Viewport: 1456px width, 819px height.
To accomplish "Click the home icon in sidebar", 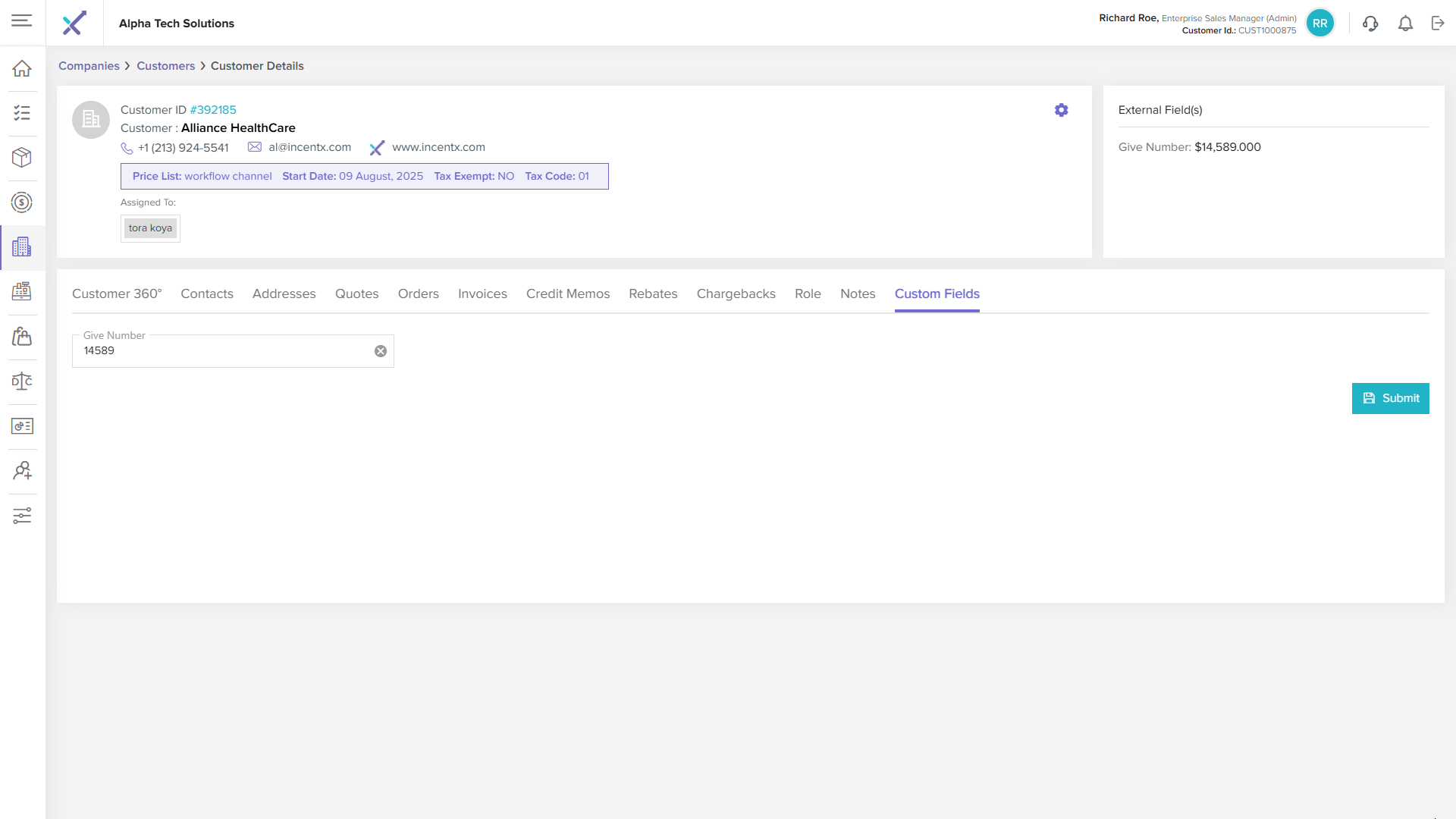I will tap(22, 68).
